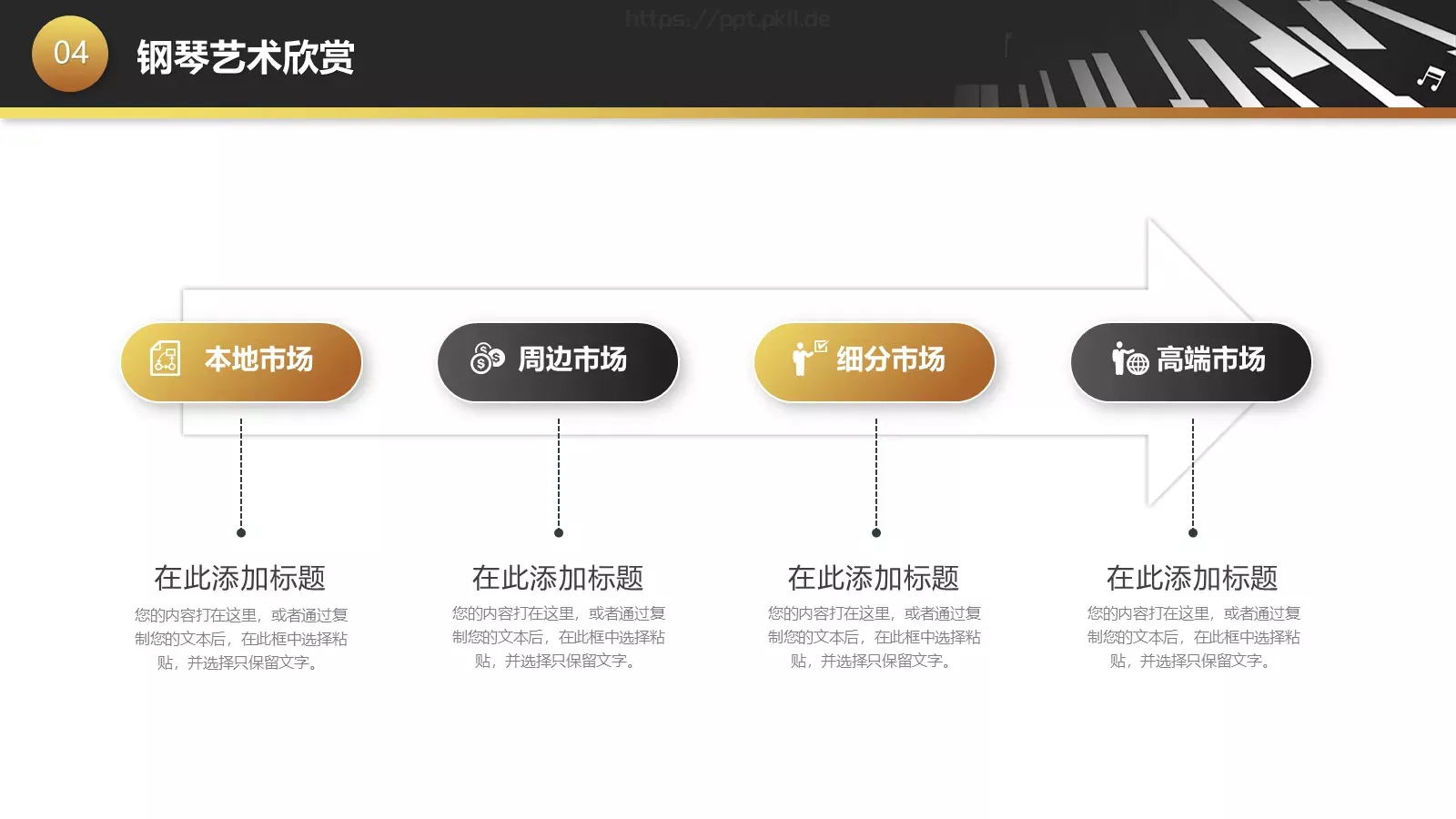Select the 周边市场 label text
1456x819 pixels.
pyautogui.click(x=572, y=359)
